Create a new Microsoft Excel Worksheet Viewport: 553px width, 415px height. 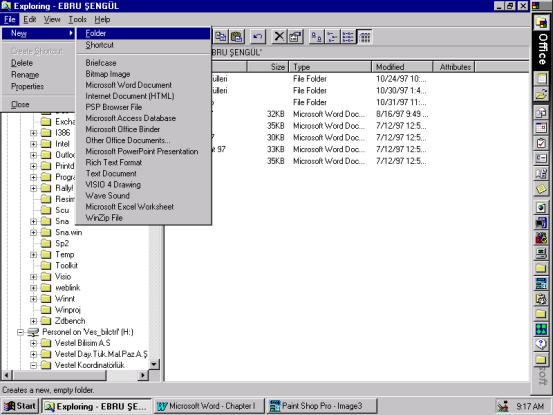click(143, 207)
